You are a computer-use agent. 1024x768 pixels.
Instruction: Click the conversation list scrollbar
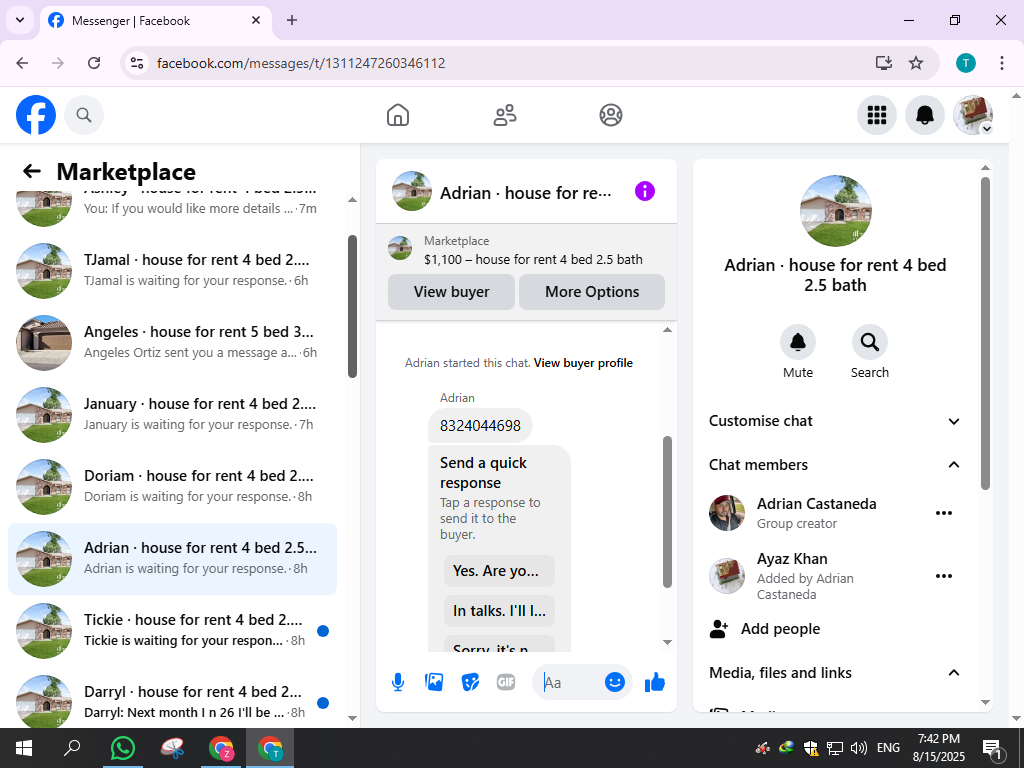[353, 307]
